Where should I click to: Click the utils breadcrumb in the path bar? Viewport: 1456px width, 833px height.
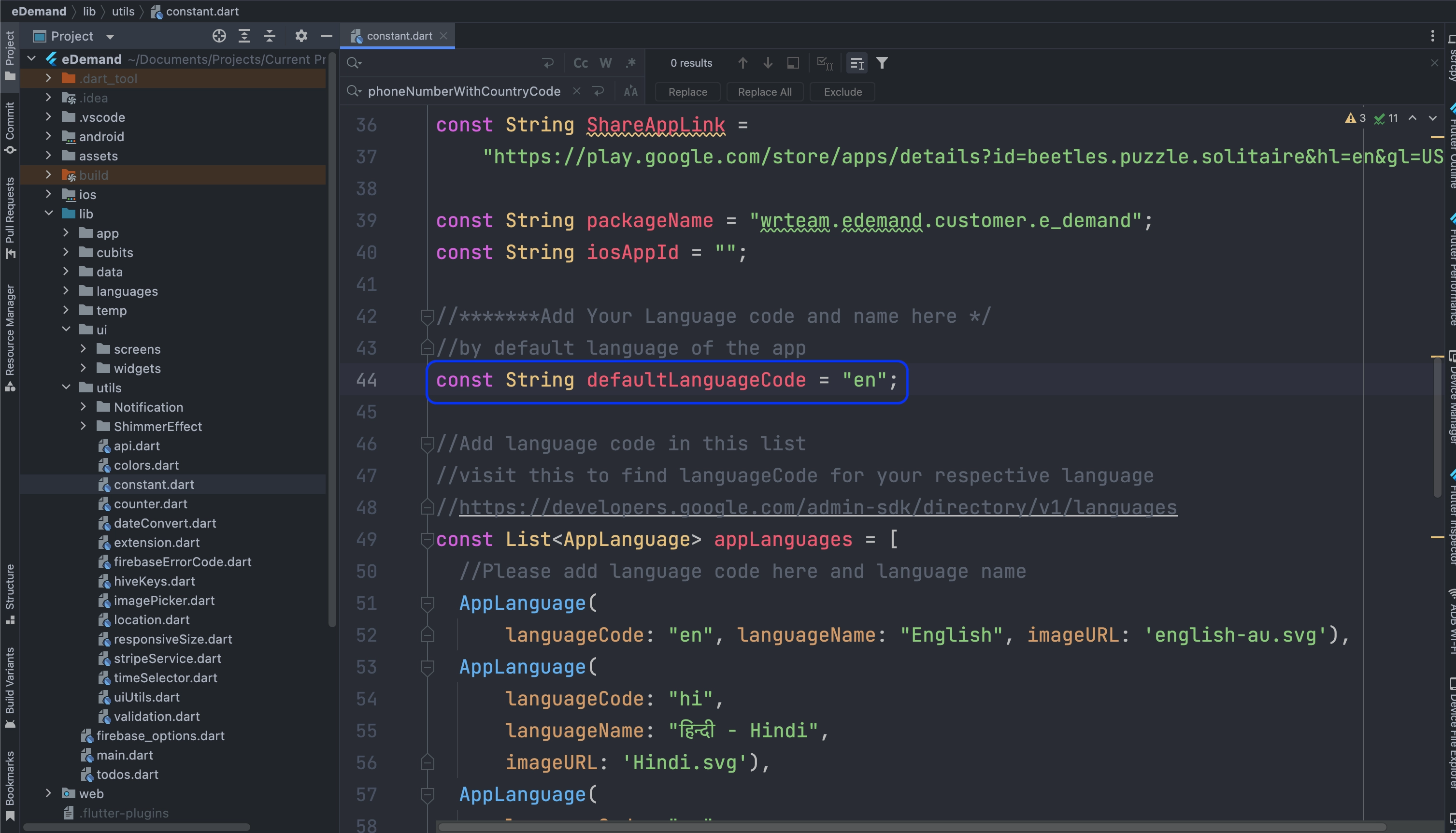point(123,12)
